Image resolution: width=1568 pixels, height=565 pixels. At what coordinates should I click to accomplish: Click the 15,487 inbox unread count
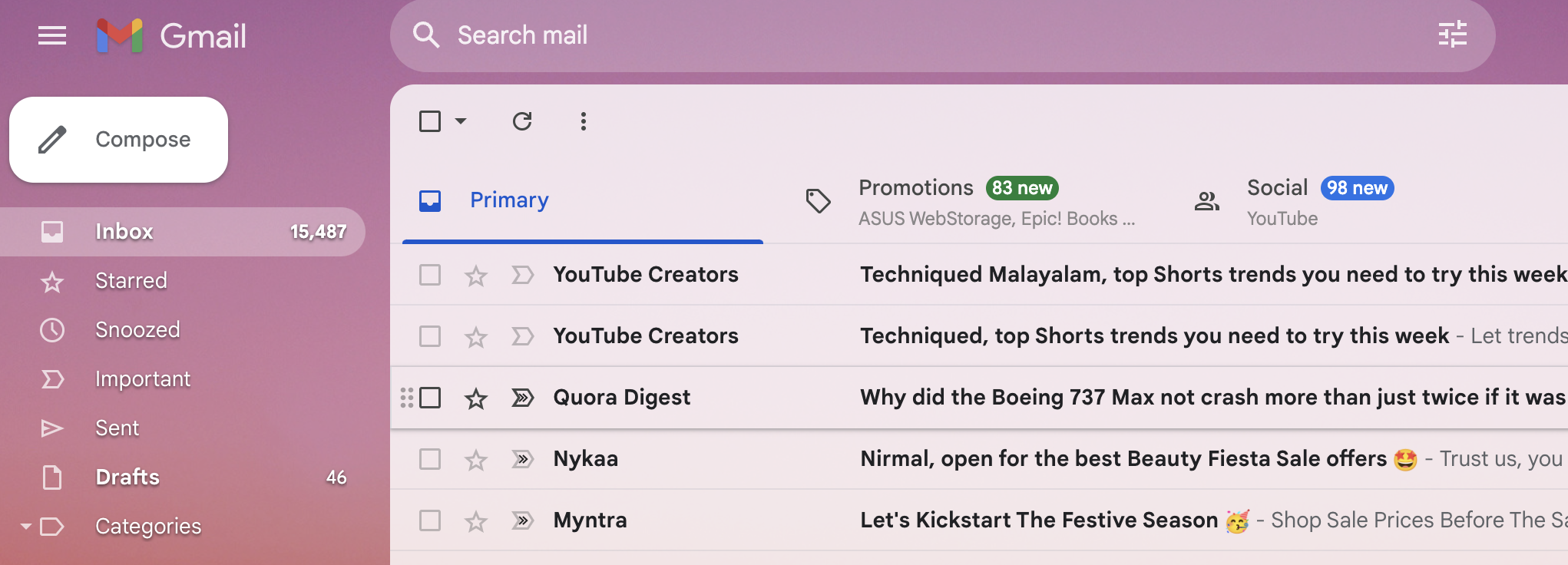318,232
